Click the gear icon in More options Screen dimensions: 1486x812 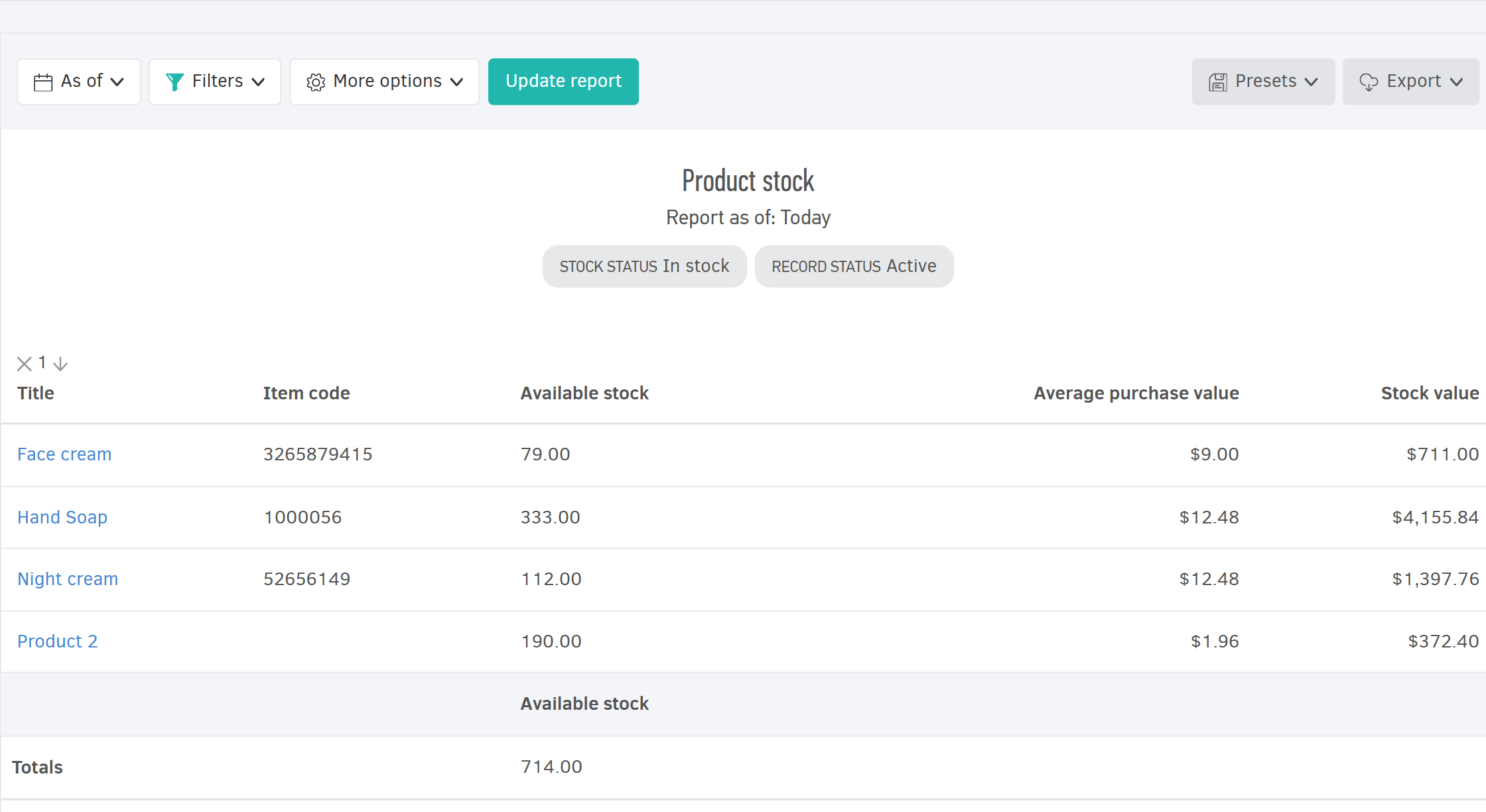316,82
